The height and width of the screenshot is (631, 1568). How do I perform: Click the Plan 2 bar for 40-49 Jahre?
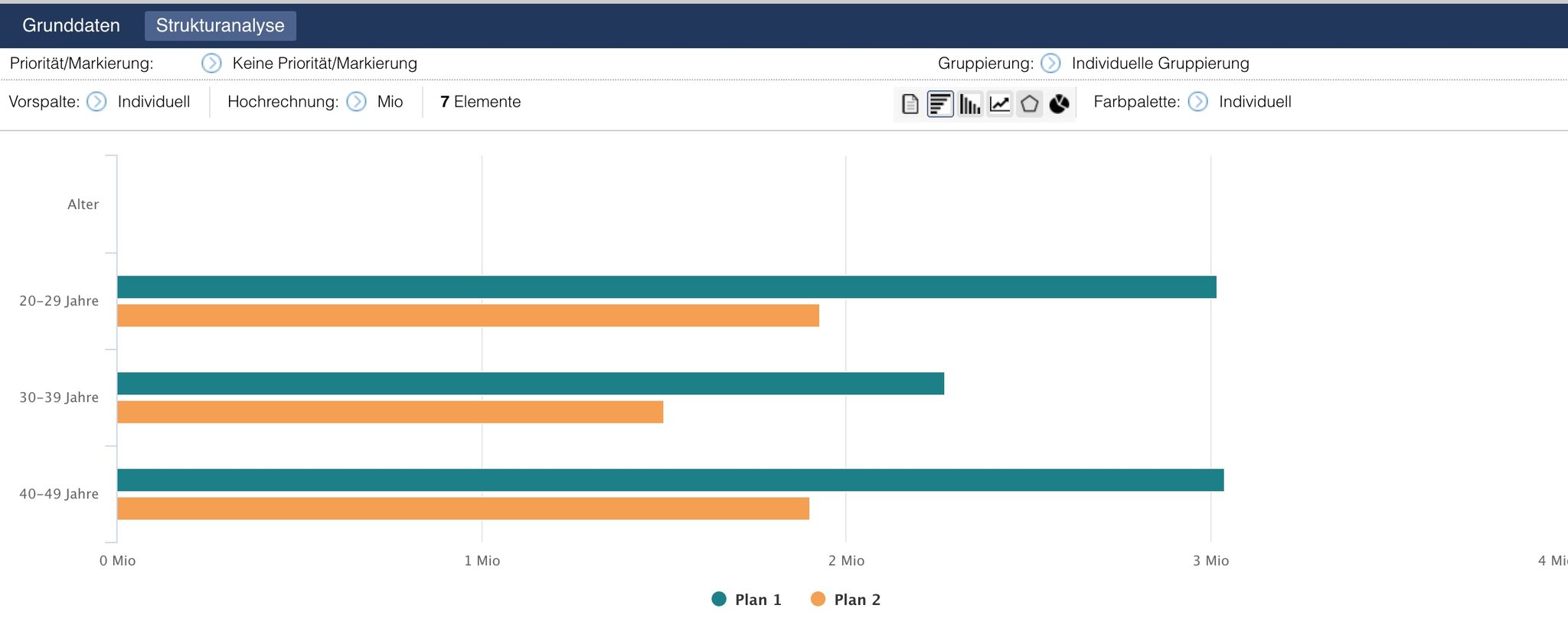click(x=463, y=508)
